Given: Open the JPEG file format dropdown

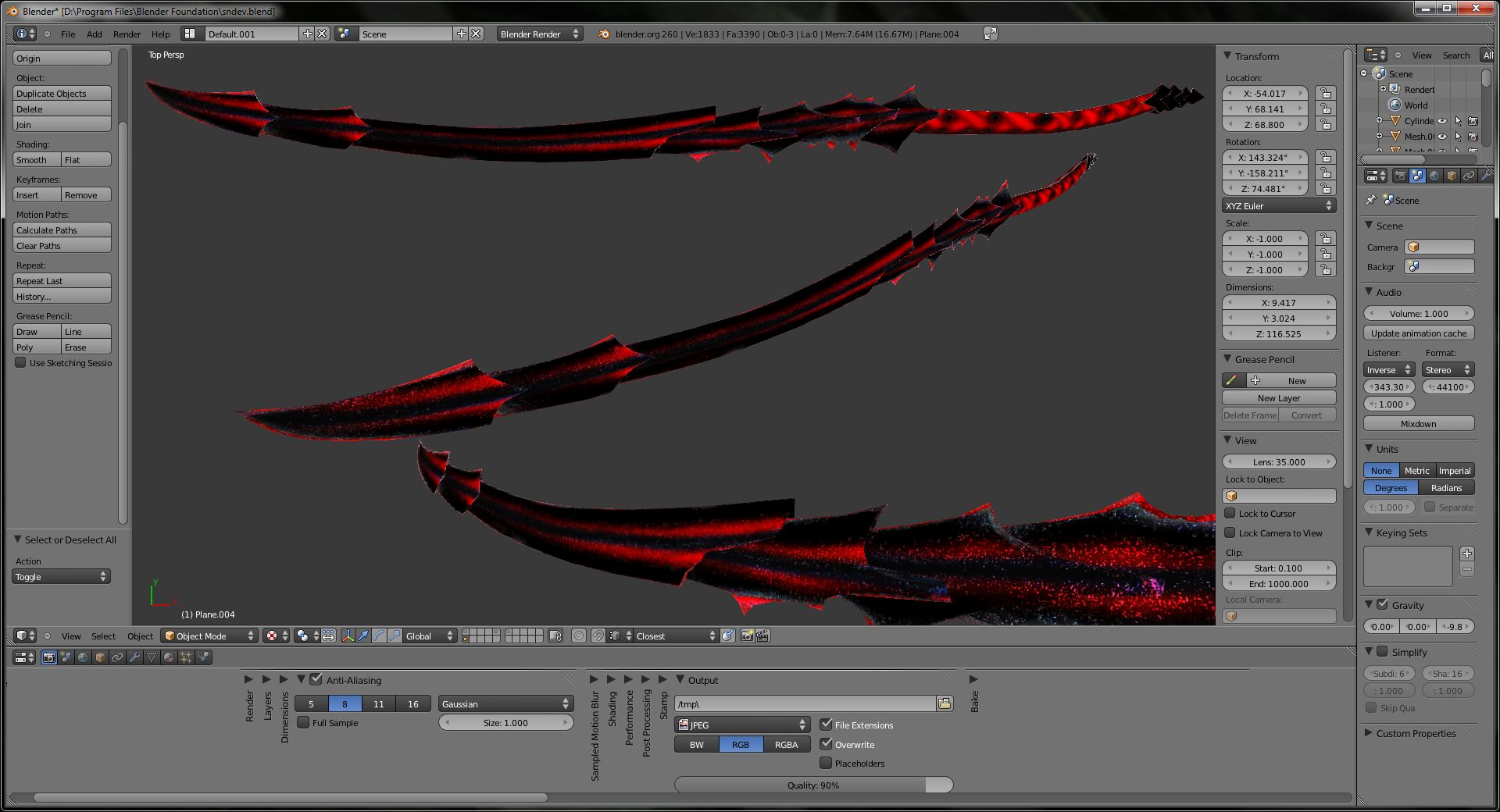Looking at the screenshot, I should [x=741, y=725].
